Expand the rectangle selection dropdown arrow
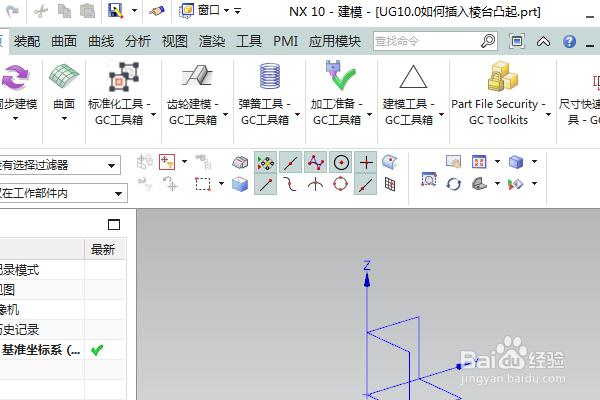 point(221,184)
